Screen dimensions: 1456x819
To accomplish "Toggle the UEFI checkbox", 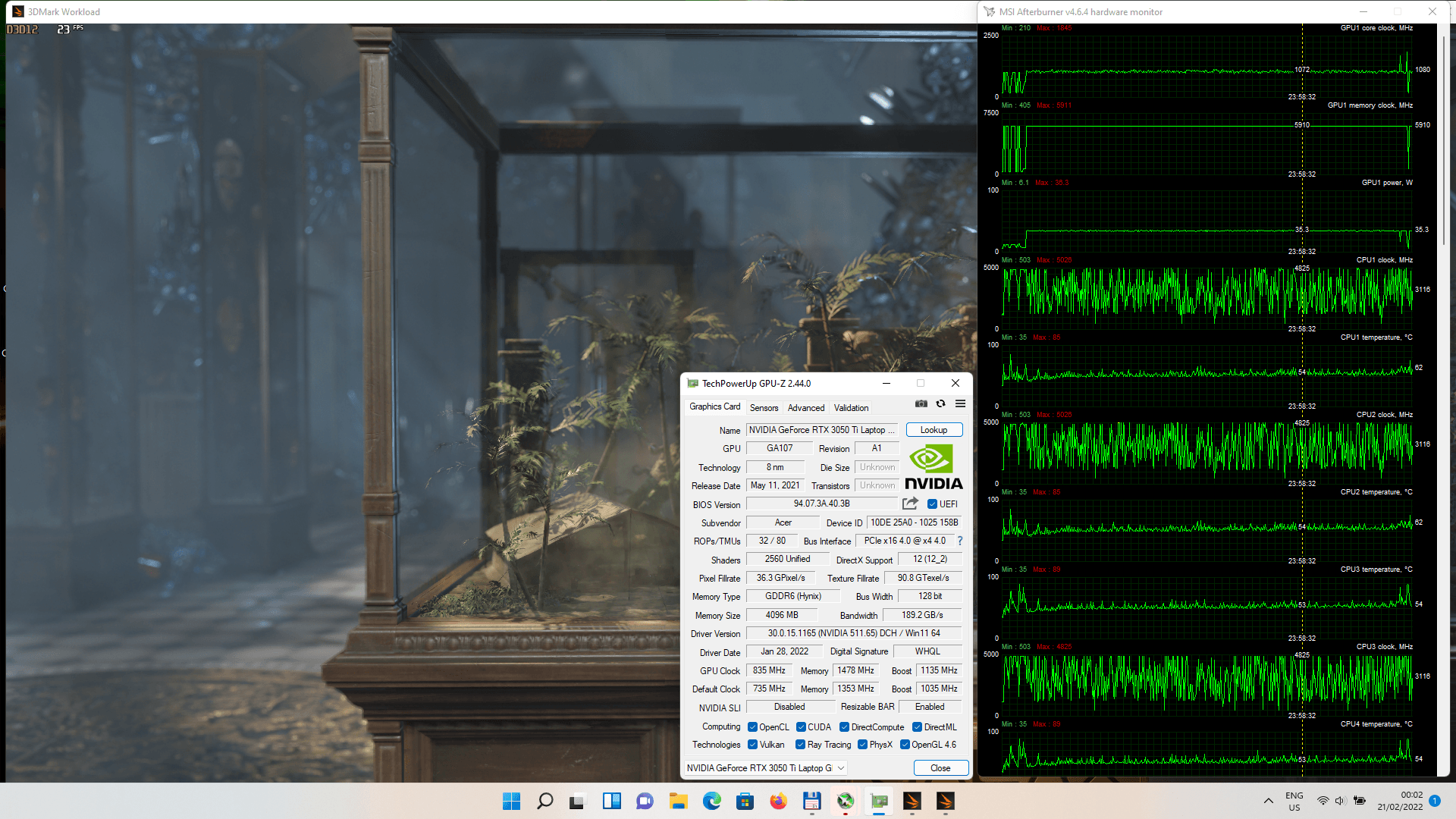I will click(x=932, y=504).
